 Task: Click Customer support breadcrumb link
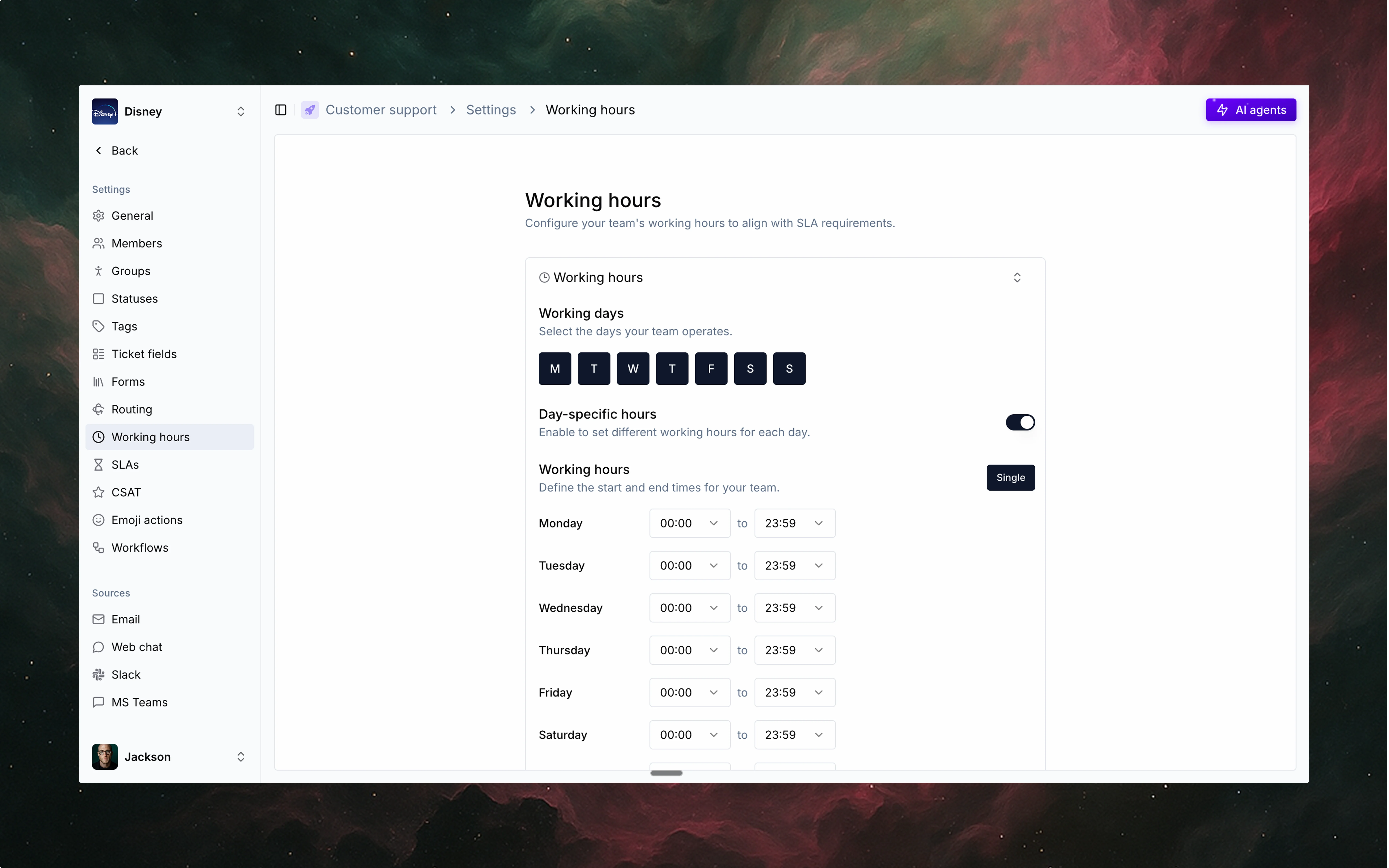pos(381,110)
